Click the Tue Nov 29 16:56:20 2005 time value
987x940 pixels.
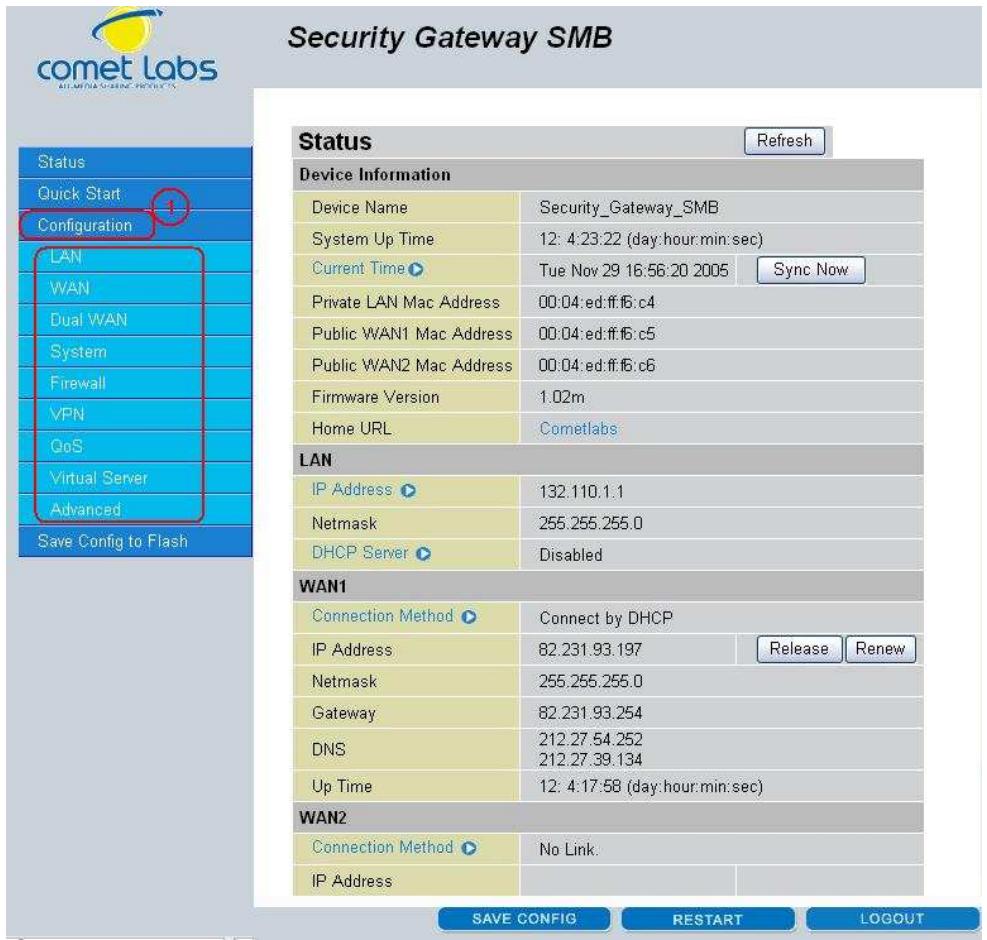[633, 270]
